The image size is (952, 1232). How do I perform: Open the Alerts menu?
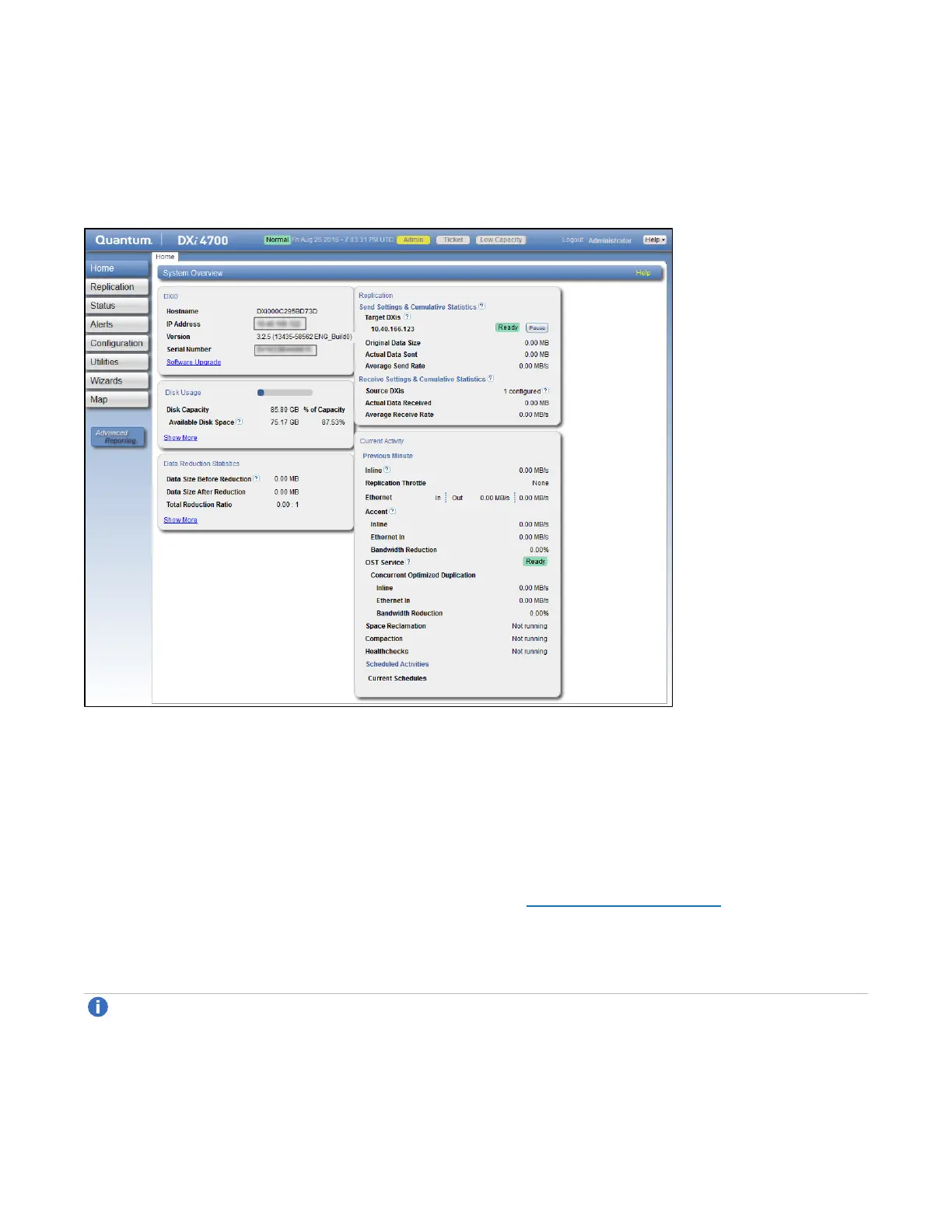click(117, 324)
